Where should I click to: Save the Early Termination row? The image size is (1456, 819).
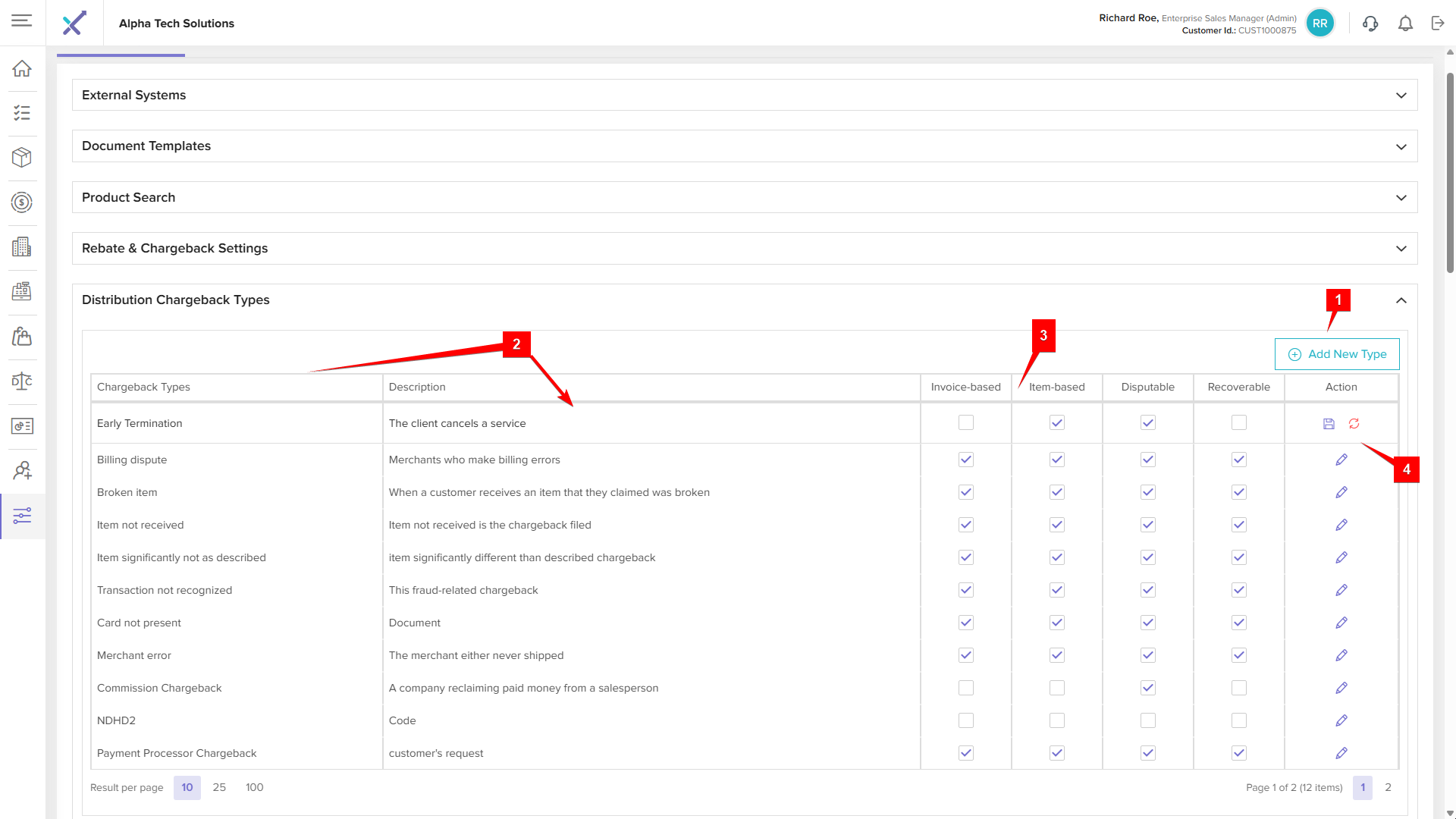coord(1329,424)
